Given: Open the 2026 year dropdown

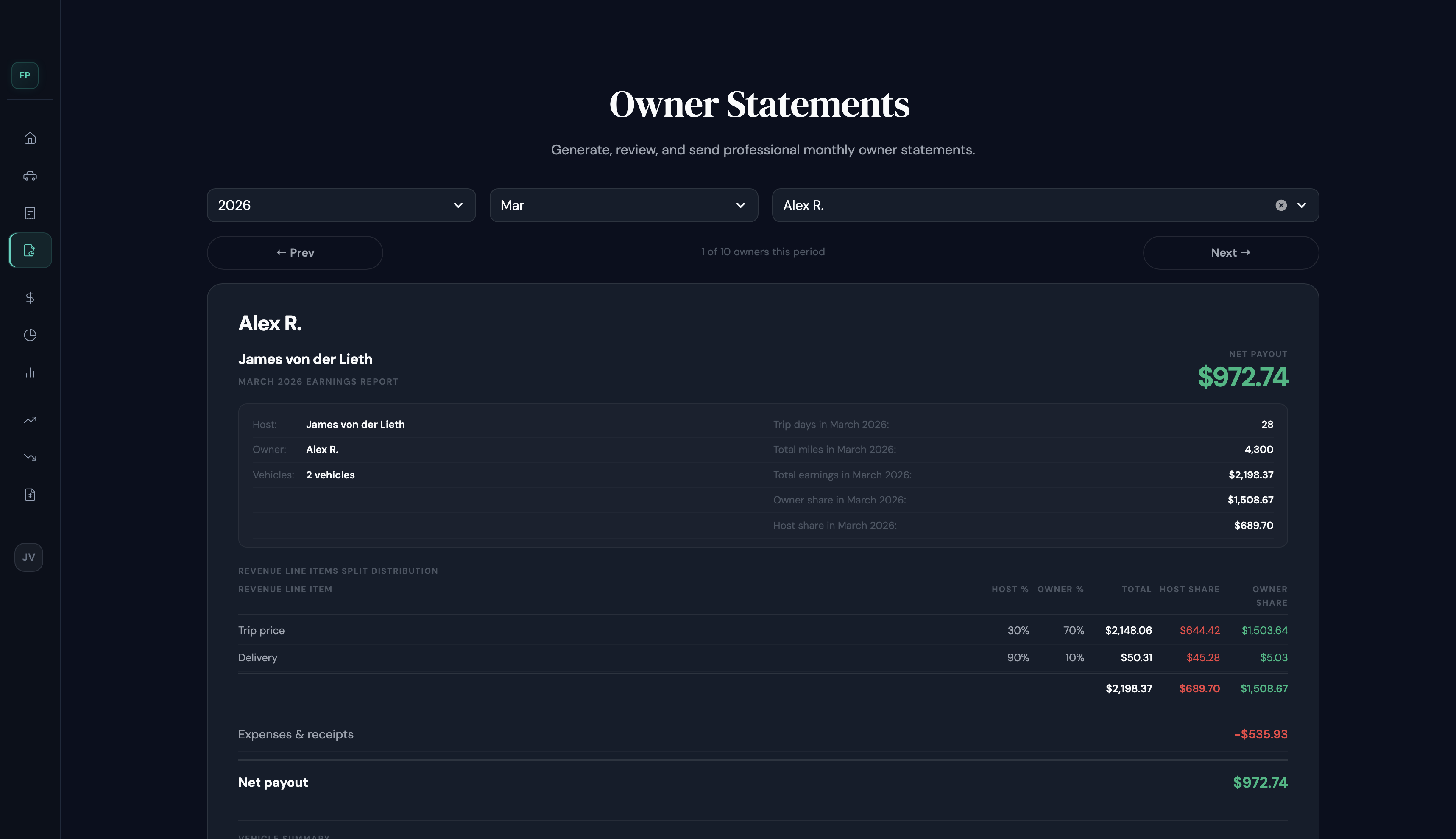Looking at the screenshot, I should (x=341, y=205).
